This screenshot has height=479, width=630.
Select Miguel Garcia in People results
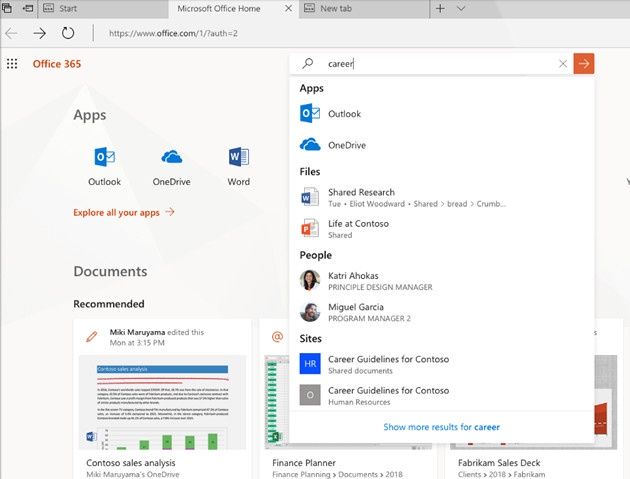click(x=442, y=312)
